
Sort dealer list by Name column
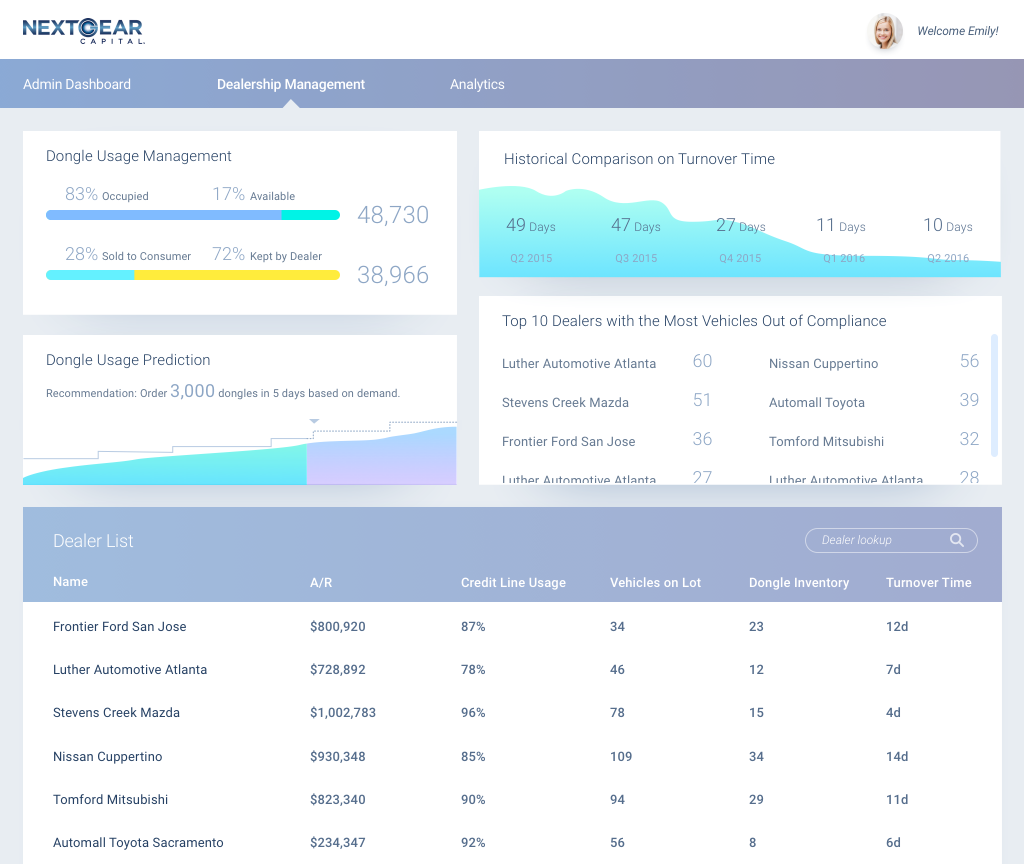[x=71, y=582]
